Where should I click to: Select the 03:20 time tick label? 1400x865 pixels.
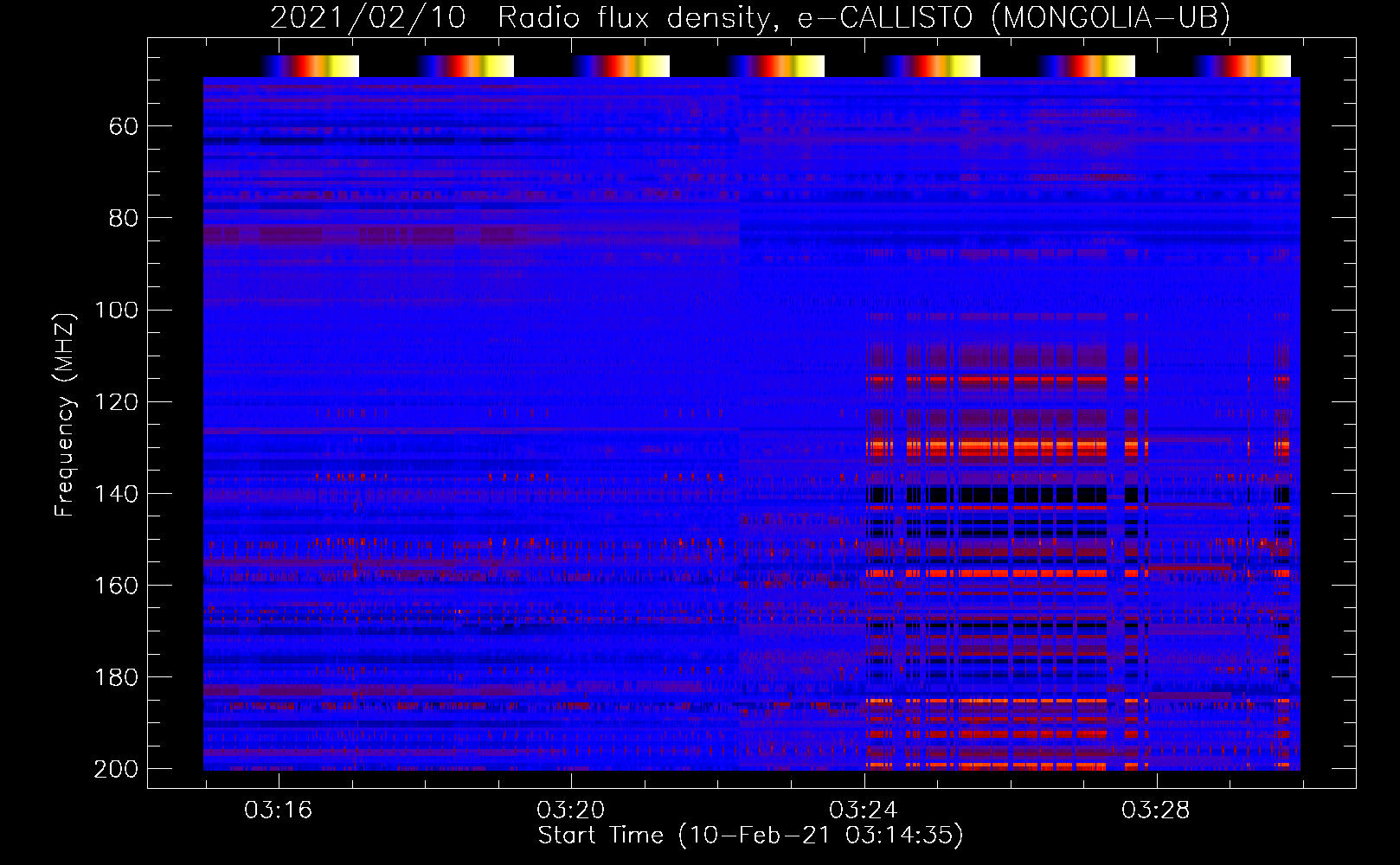(570, 811)
